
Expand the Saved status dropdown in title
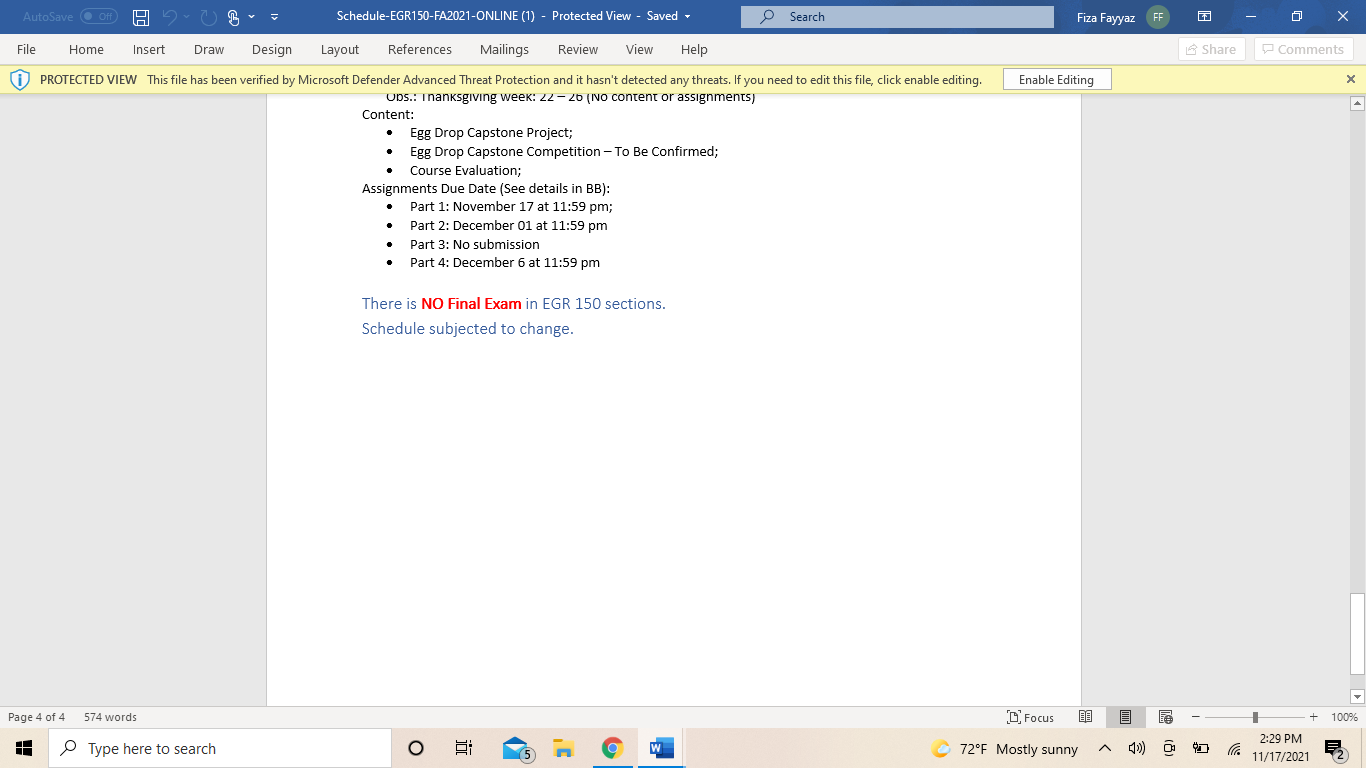click(687, 17)
